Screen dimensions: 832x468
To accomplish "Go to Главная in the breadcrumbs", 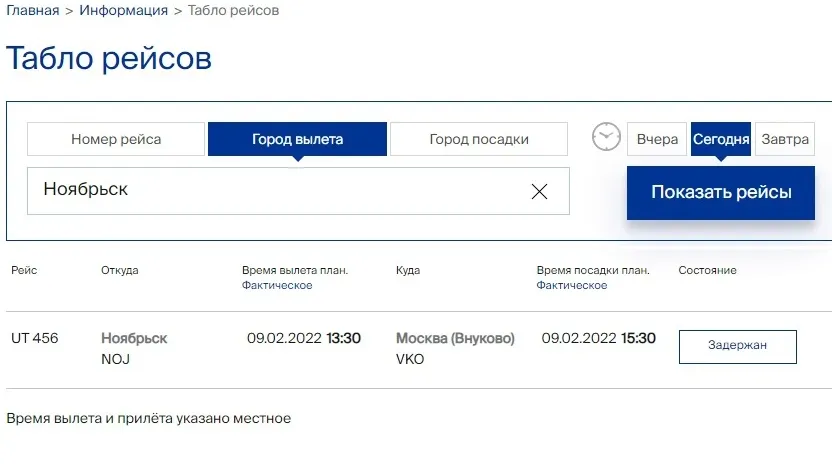I will (x=32, y=11).
